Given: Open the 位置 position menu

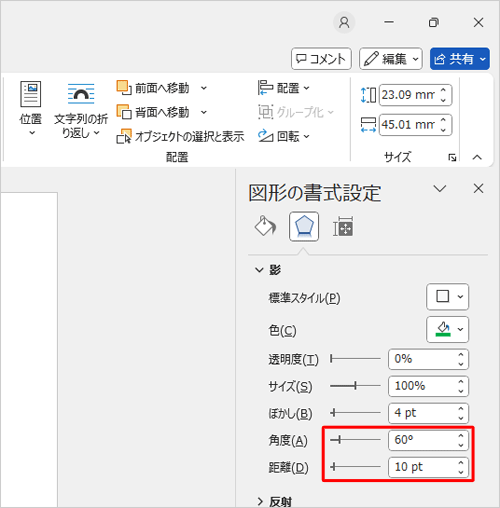Looking at the screenshot, I should point(31,109).
